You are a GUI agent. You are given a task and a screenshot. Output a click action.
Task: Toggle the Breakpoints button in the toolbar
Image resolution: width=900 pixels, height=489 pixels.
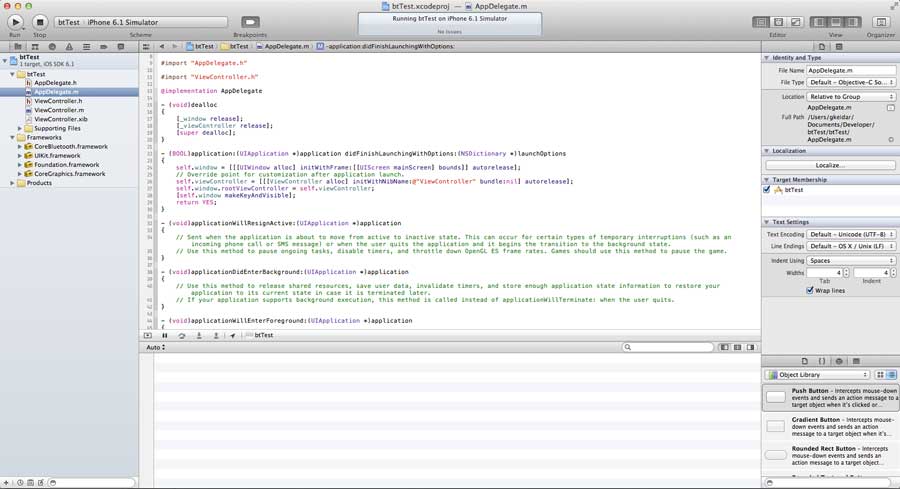(x=251, y=22)
